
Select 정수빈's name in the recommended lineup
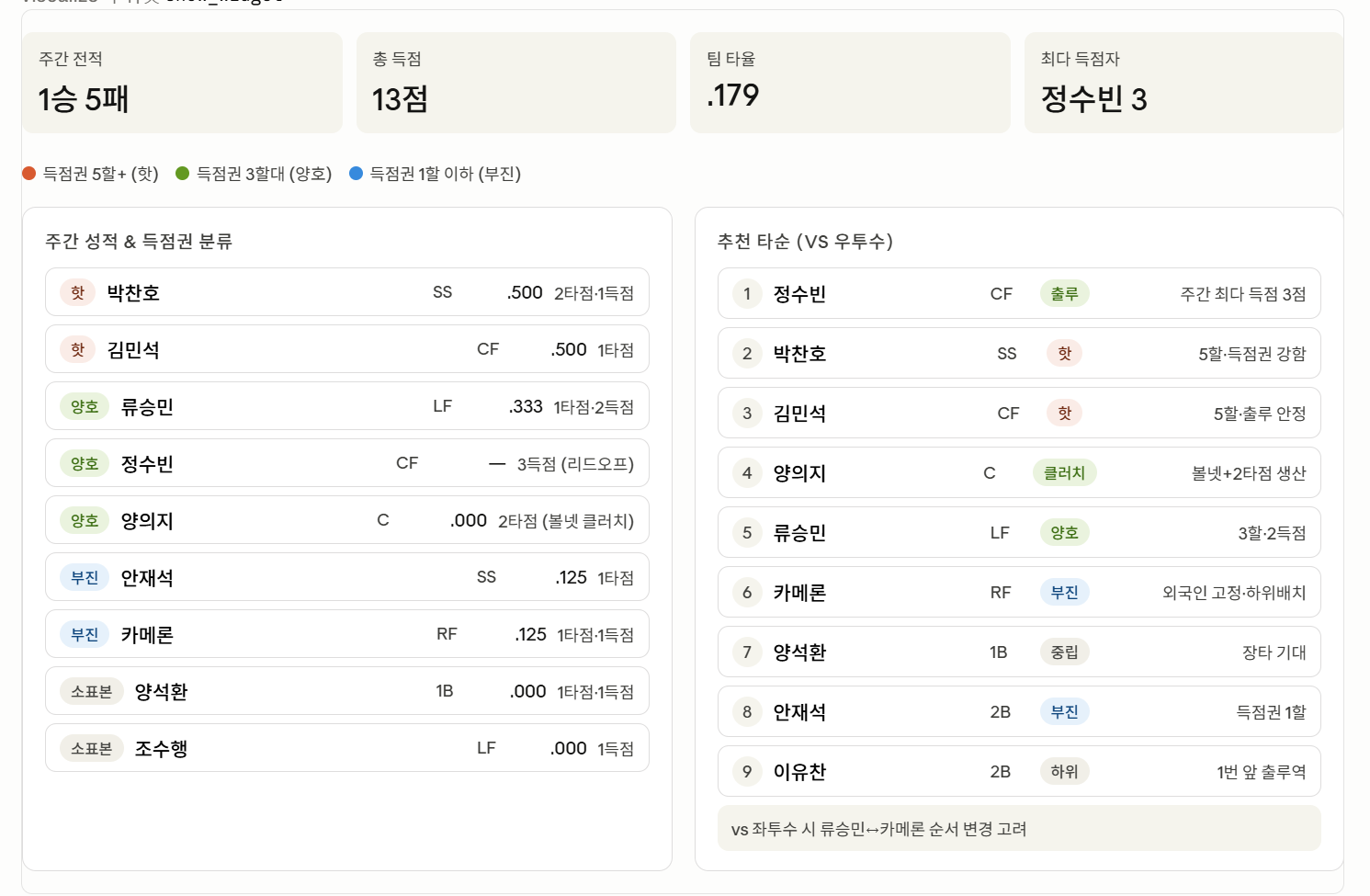click(x=799, y=294)
